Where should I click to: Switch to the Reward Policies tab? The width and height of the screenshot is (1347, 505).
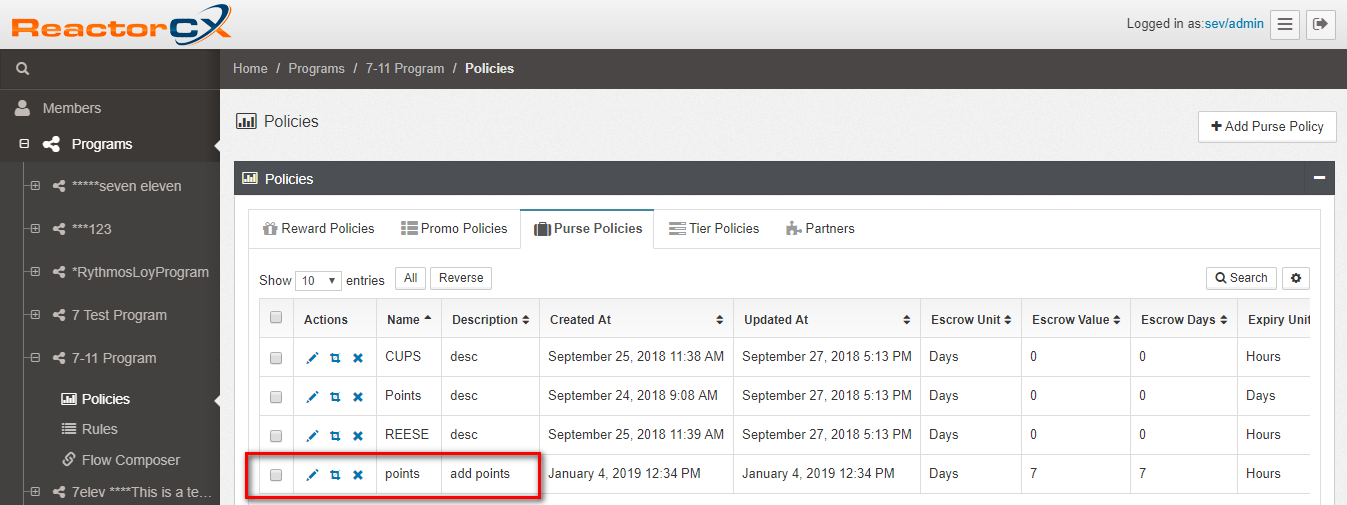pos(318,228)
